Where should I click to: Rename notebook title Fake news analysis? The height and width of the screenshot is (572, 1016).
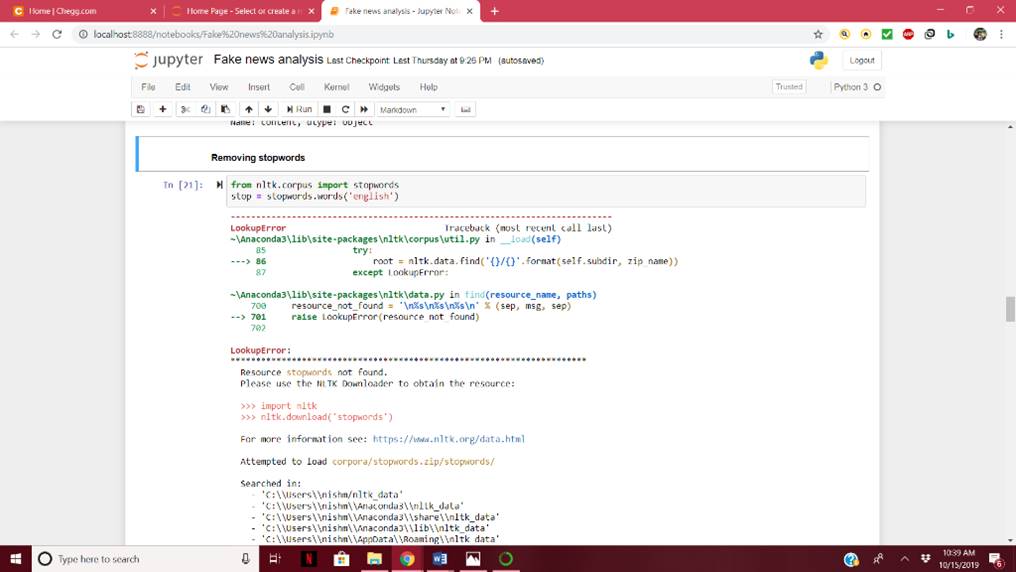[268, 60]
